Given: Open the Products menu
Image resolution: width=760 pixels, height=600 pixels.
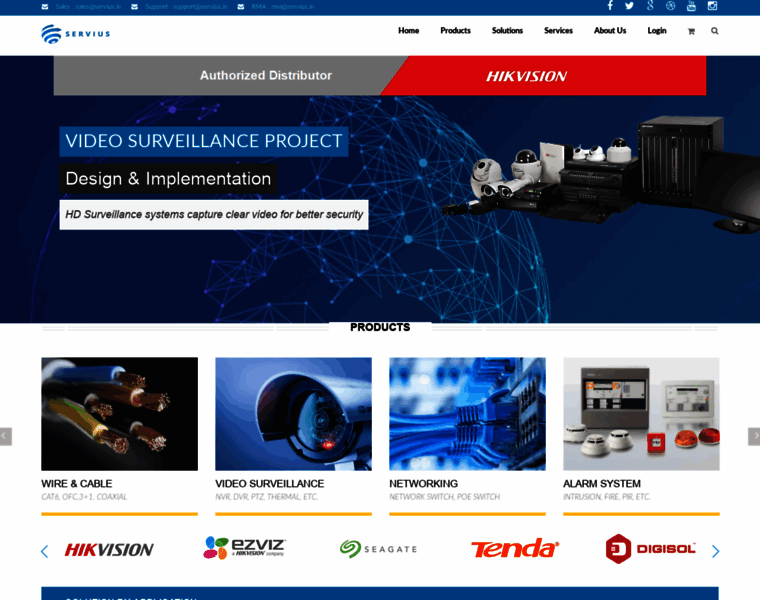Looking at the screenshot, I should 455,31.
